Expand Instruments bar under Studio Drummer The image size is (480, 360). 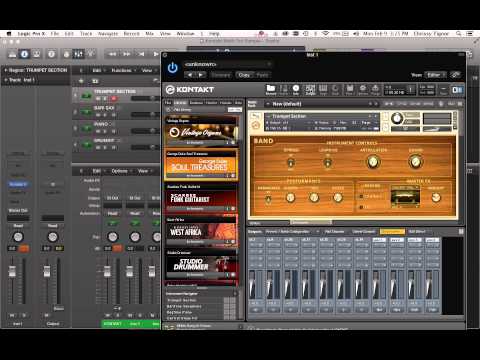201,275
